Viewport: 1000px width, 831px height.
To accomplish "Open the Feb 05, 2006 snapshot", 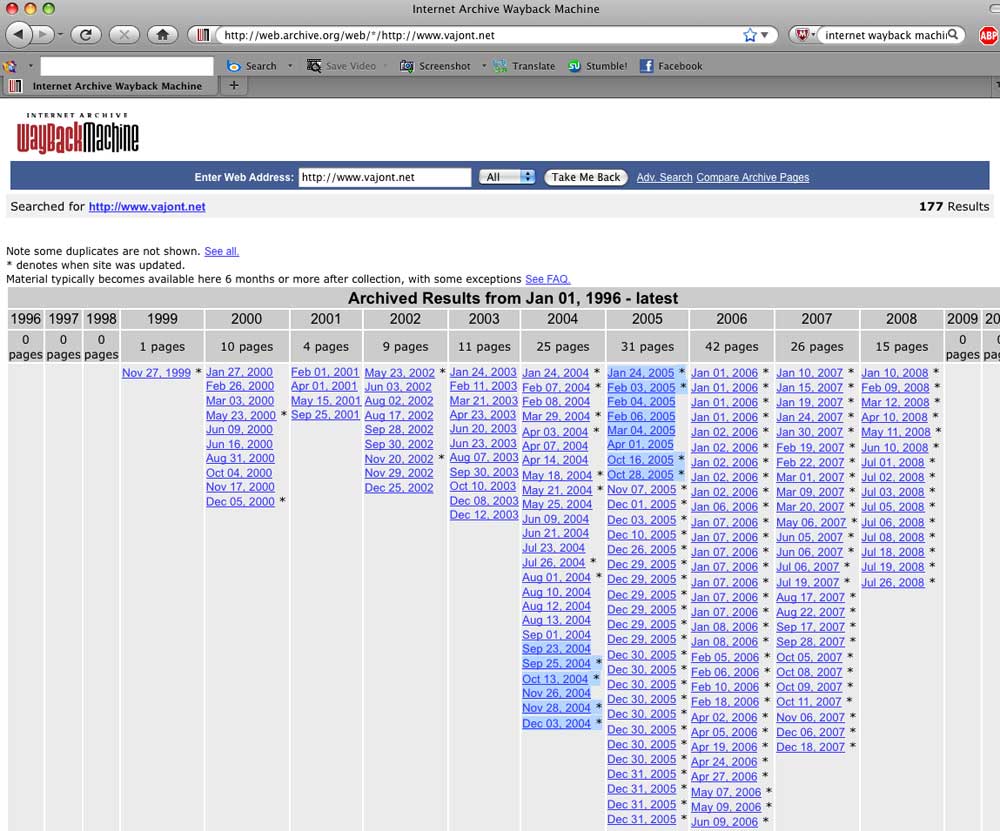I will point(725,658).
